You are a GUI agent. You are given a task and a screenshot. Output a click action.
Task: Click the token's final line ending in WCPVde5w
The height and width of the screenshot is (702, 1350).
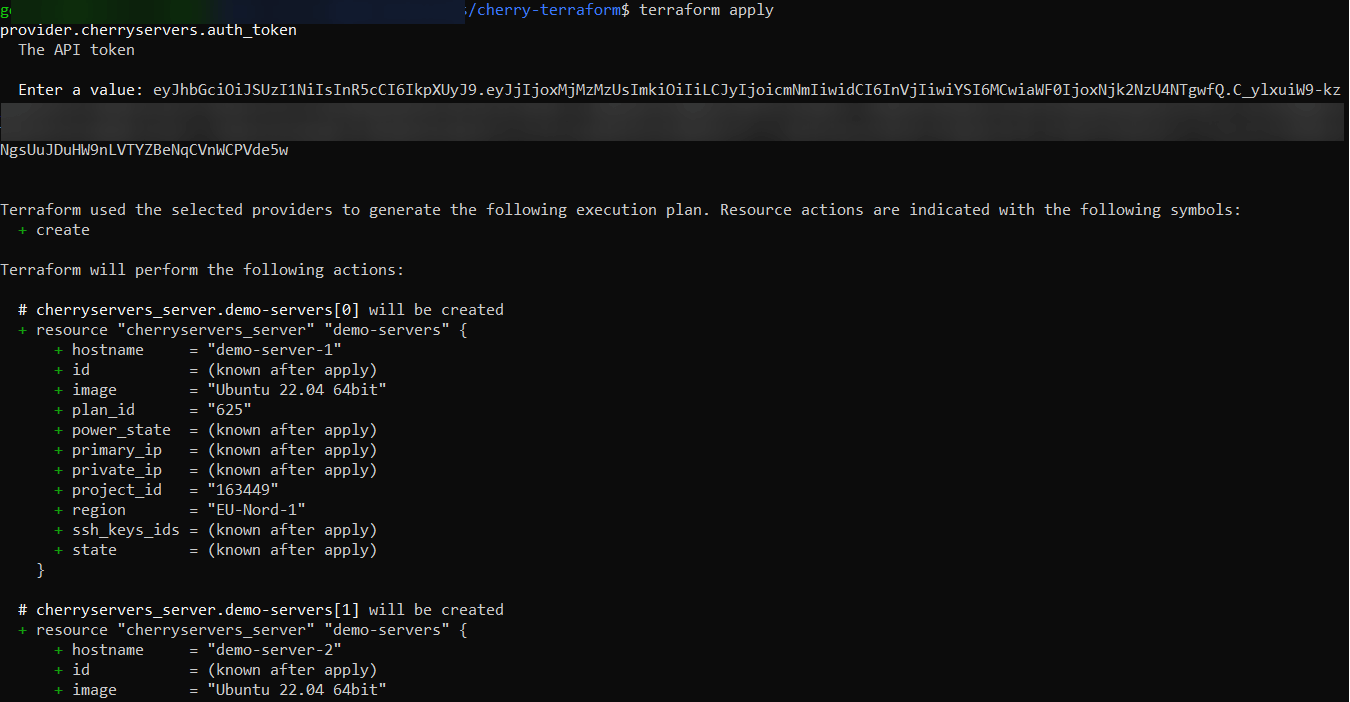click(144, 150)
